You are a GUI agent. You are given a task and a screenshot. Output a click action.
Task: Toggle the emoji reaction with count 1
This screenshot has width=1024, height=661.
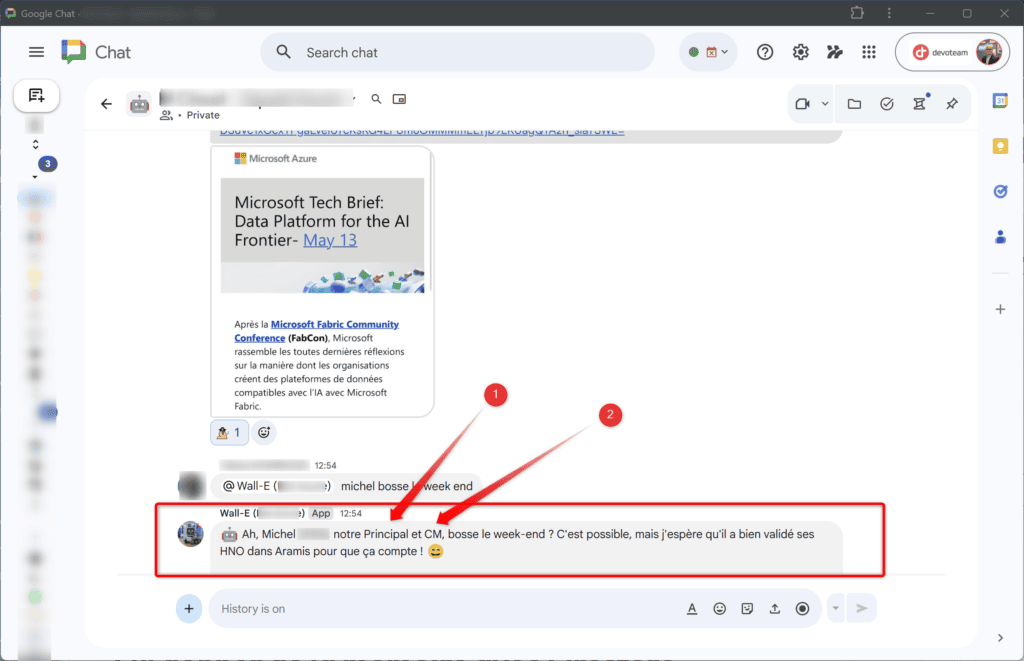pos(229,432)
